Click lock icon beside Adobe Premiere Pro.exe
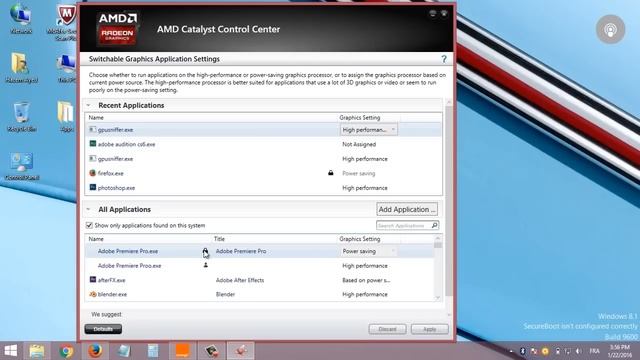The image size is (640, 360). coord(205,251)
